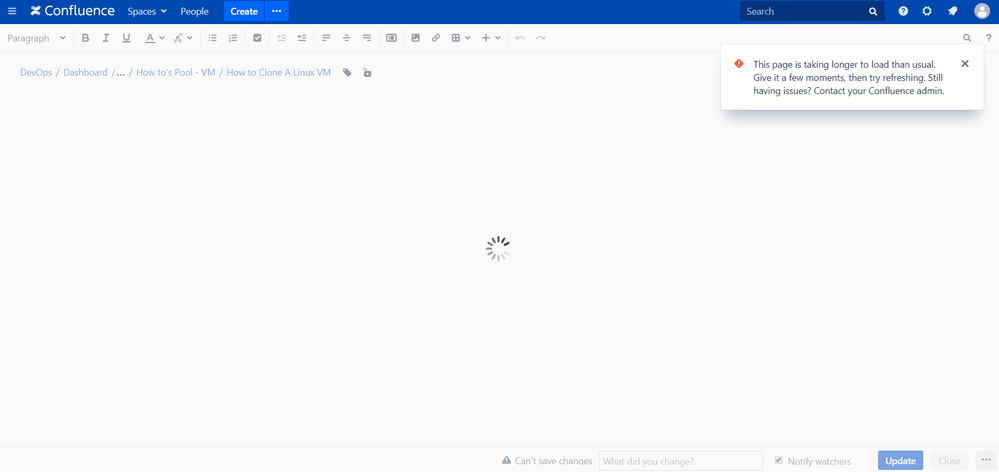The width and height of the screenshot is (999, 472).
Task: Open create-from-template ellipsis button
Action: click(x=277, y=11)
